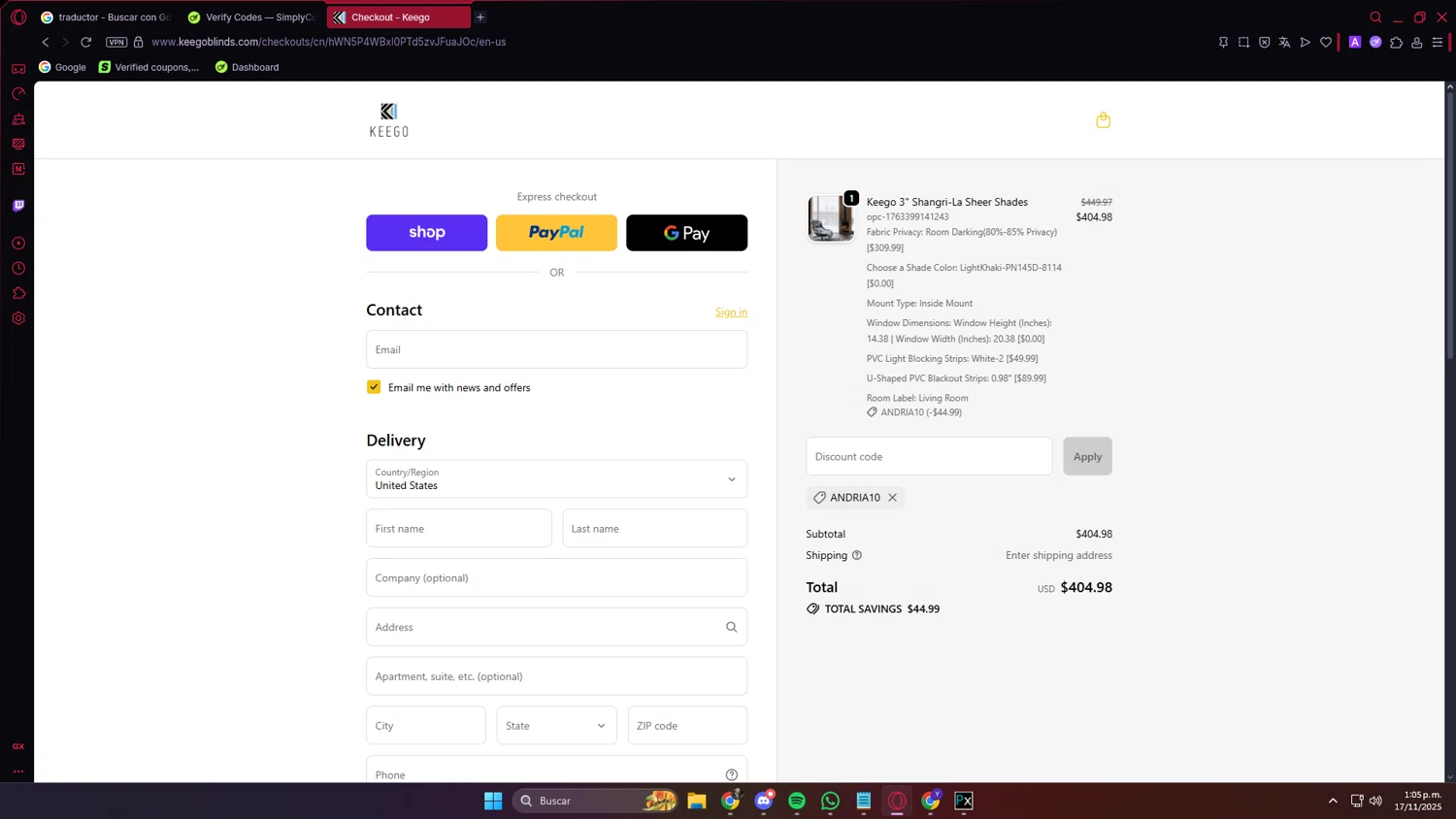1456x819 pixels.
Task: Open the purple round extension icon
Action: 1375,42
